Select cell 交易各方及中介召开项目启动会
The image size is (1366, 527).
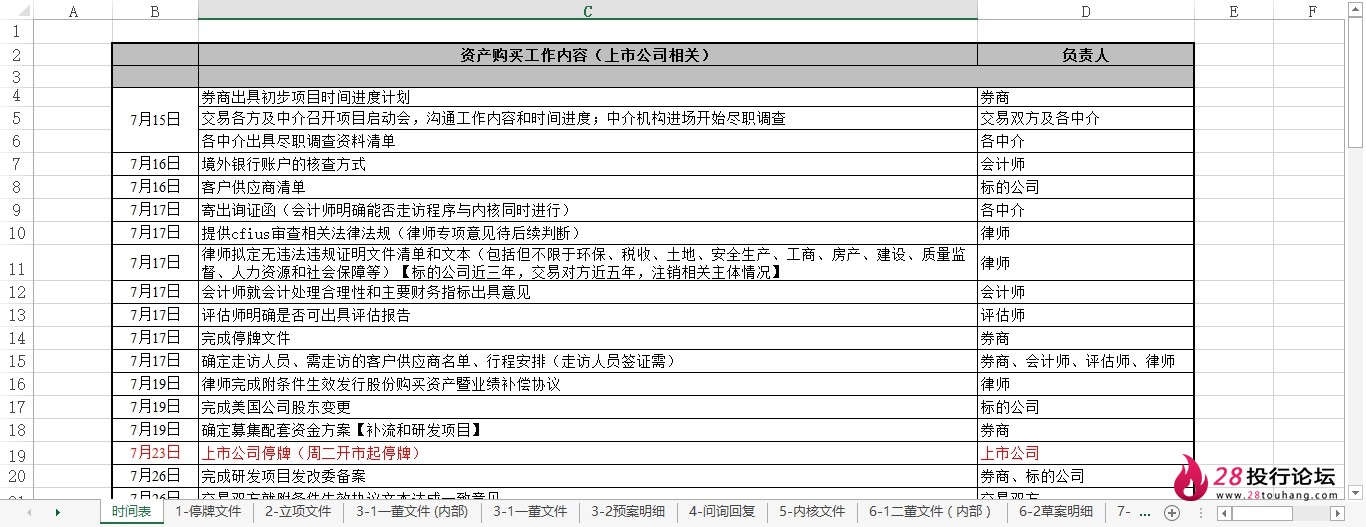588,118
